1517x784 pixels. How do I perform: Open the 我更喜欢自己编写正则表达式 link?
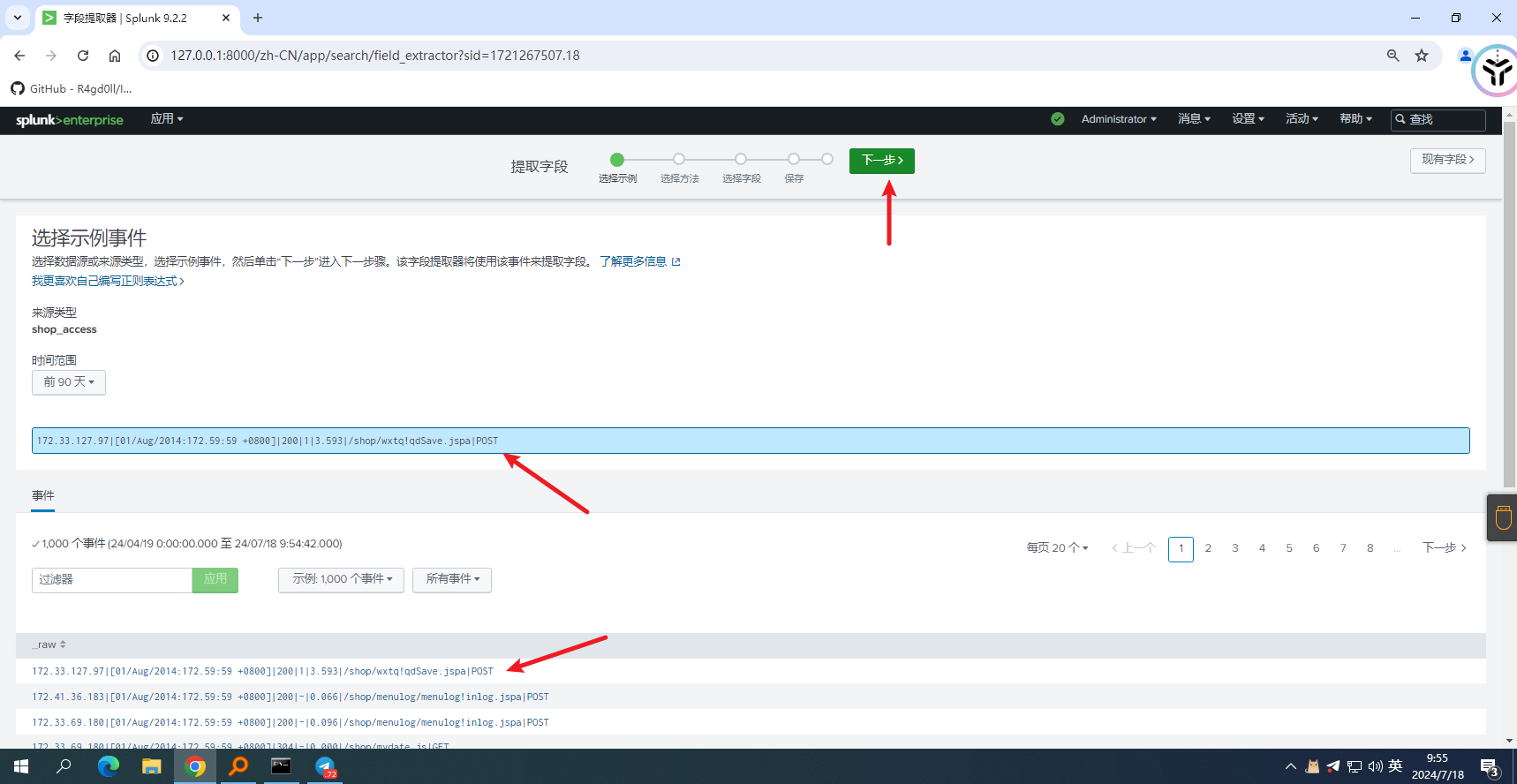[108, 281]
